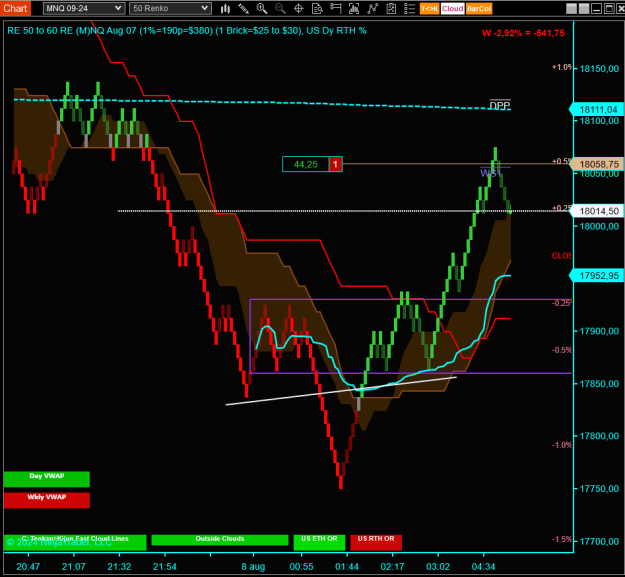The height and width of the screenshot is (577, 625).
Task: Click the Tenkan>Kijun Fast Cloud Lines indicator
Action: pos(75,542)
